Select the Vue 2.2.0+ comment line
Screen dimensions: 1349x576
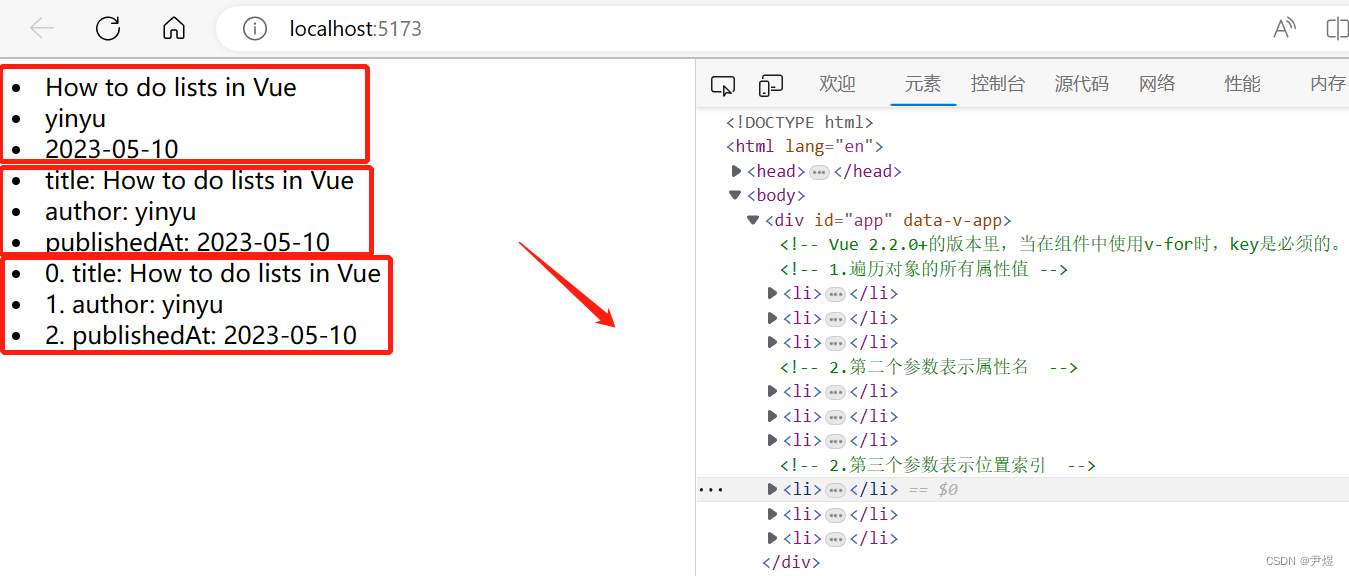pos(1060,245)
